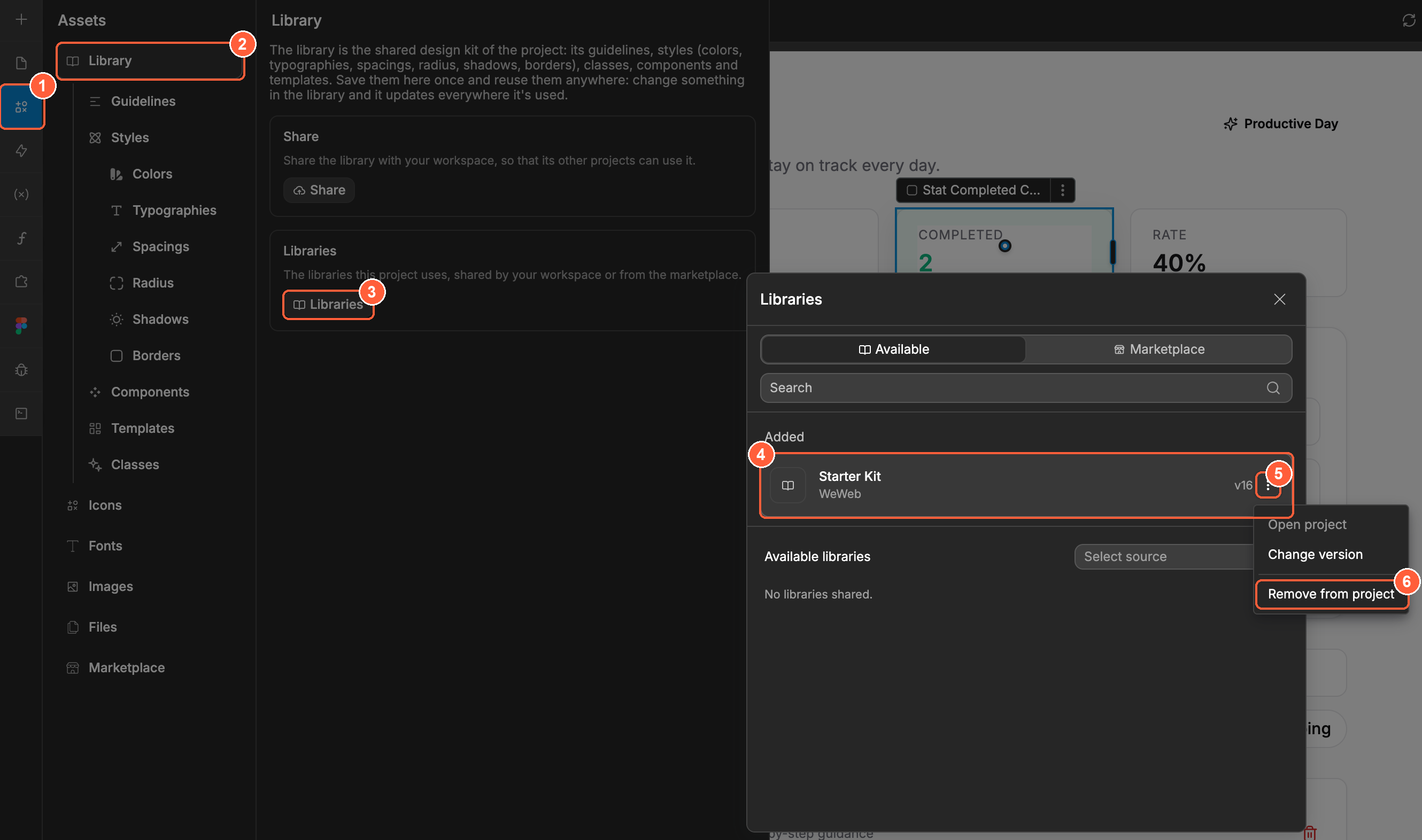1422x840 pixels.
Task: Open Styles in Assets tree
Action: [130, 137]
